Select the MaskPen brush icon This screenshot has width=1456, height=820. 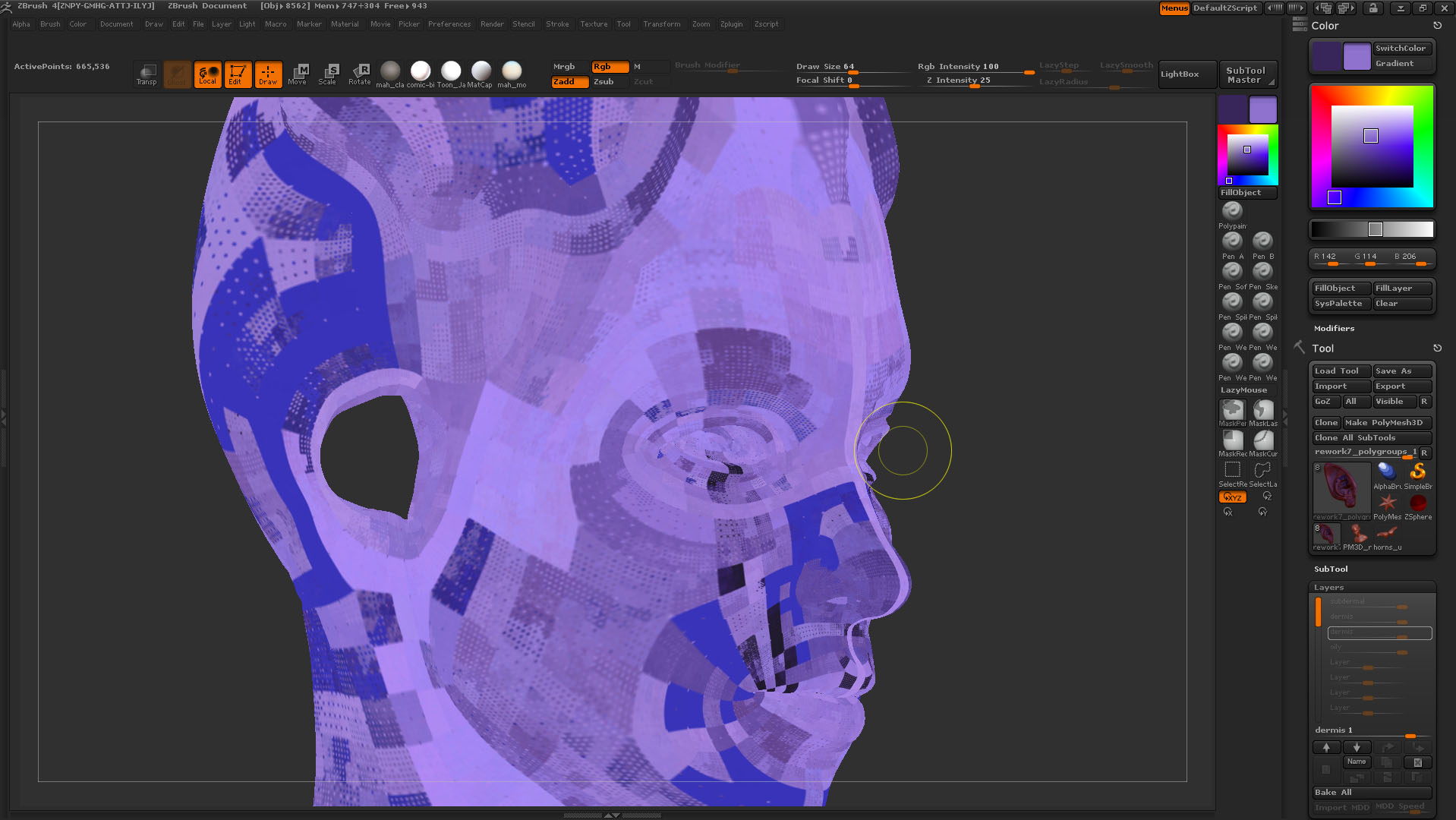point(1231,411)
